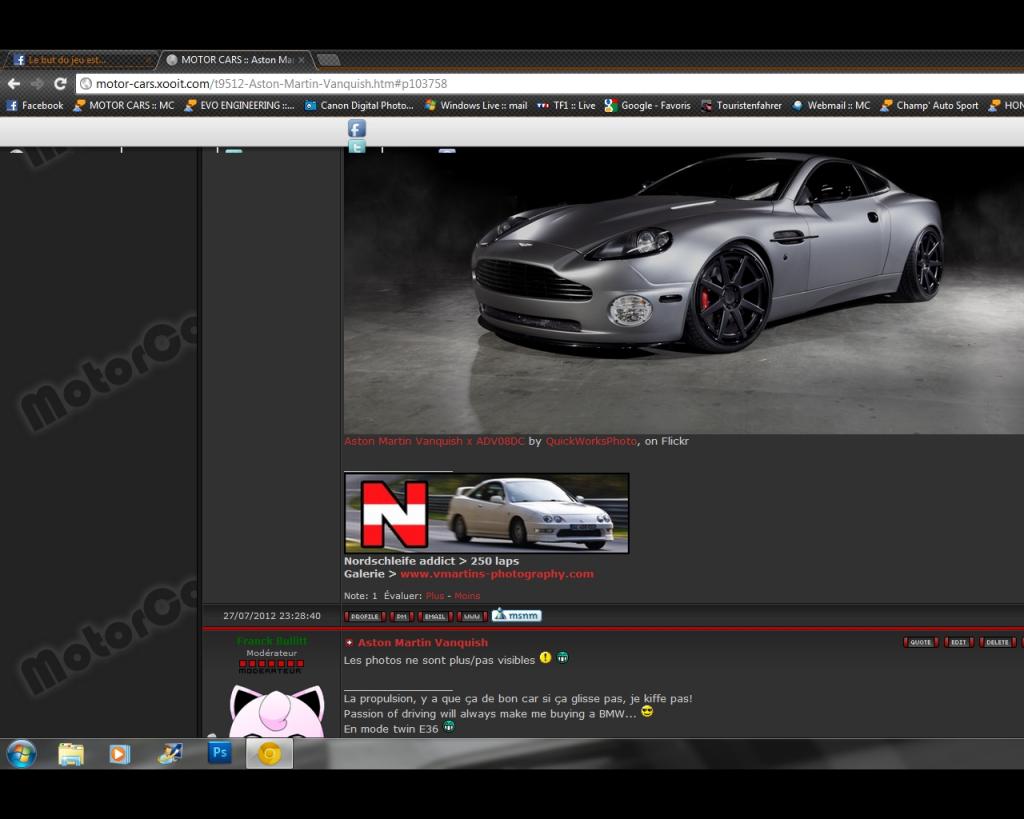The width and height of the screenshot is (1024, 819).
Task: Click the EDIT button on Franck's post
Action: click(959, 642)
